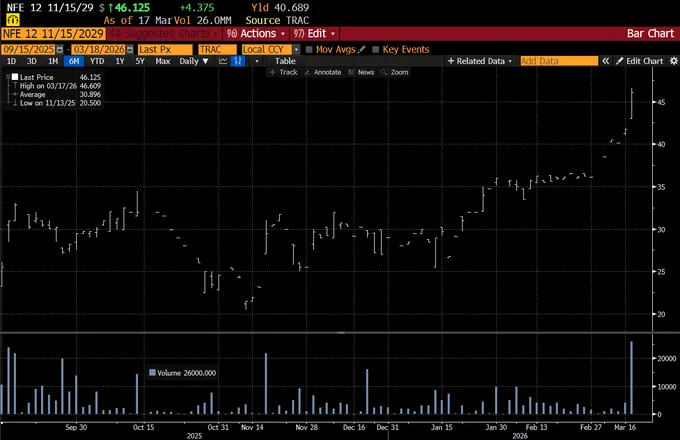Activate the Zoom magnifier tool
The width and height of the screenshot is (680, 440).
pyautogui.click(x=395, y=72)
